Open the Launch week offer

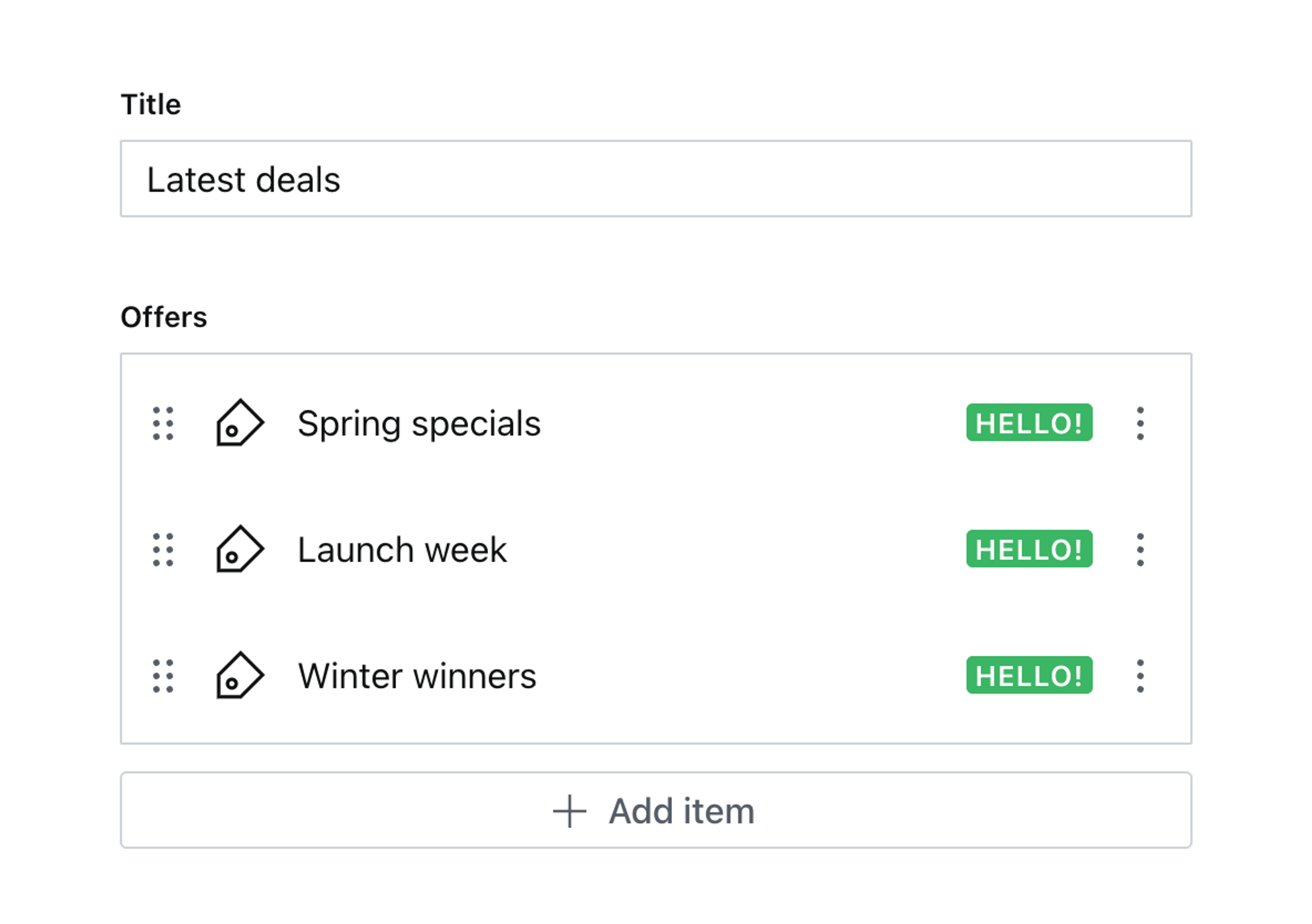(x=402, y=550)
